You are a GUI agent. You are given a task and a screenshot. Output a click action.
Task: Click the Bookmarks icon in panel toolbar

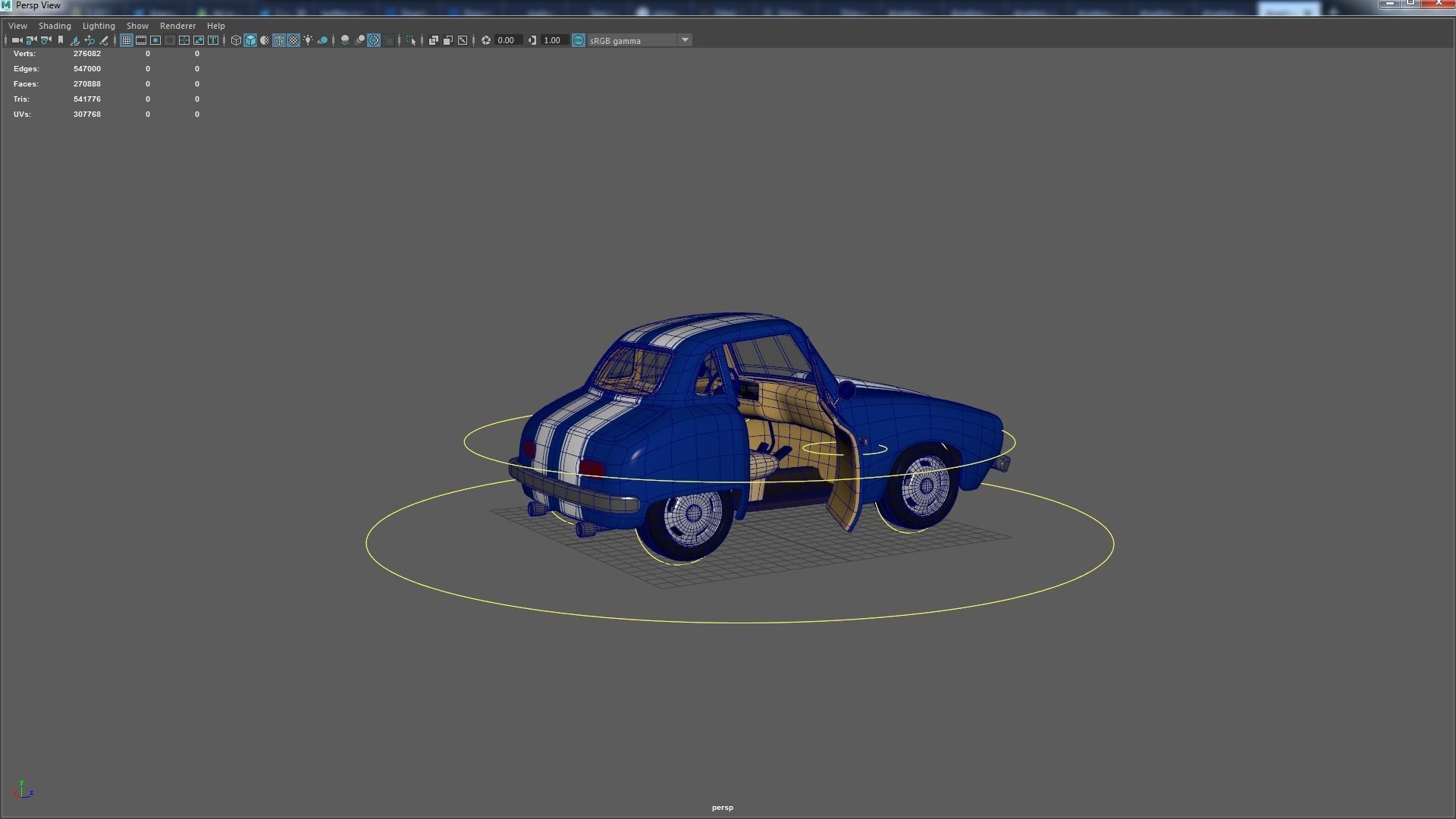pos(61,40)
